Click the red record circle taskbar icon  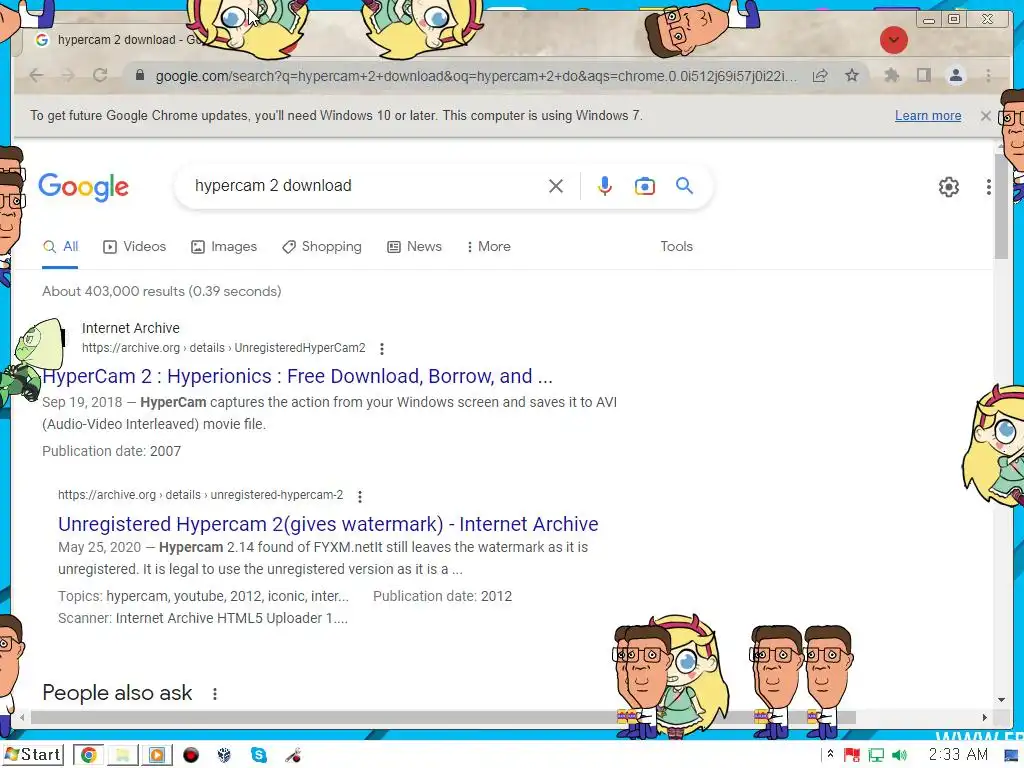click(x=191, y=756)
